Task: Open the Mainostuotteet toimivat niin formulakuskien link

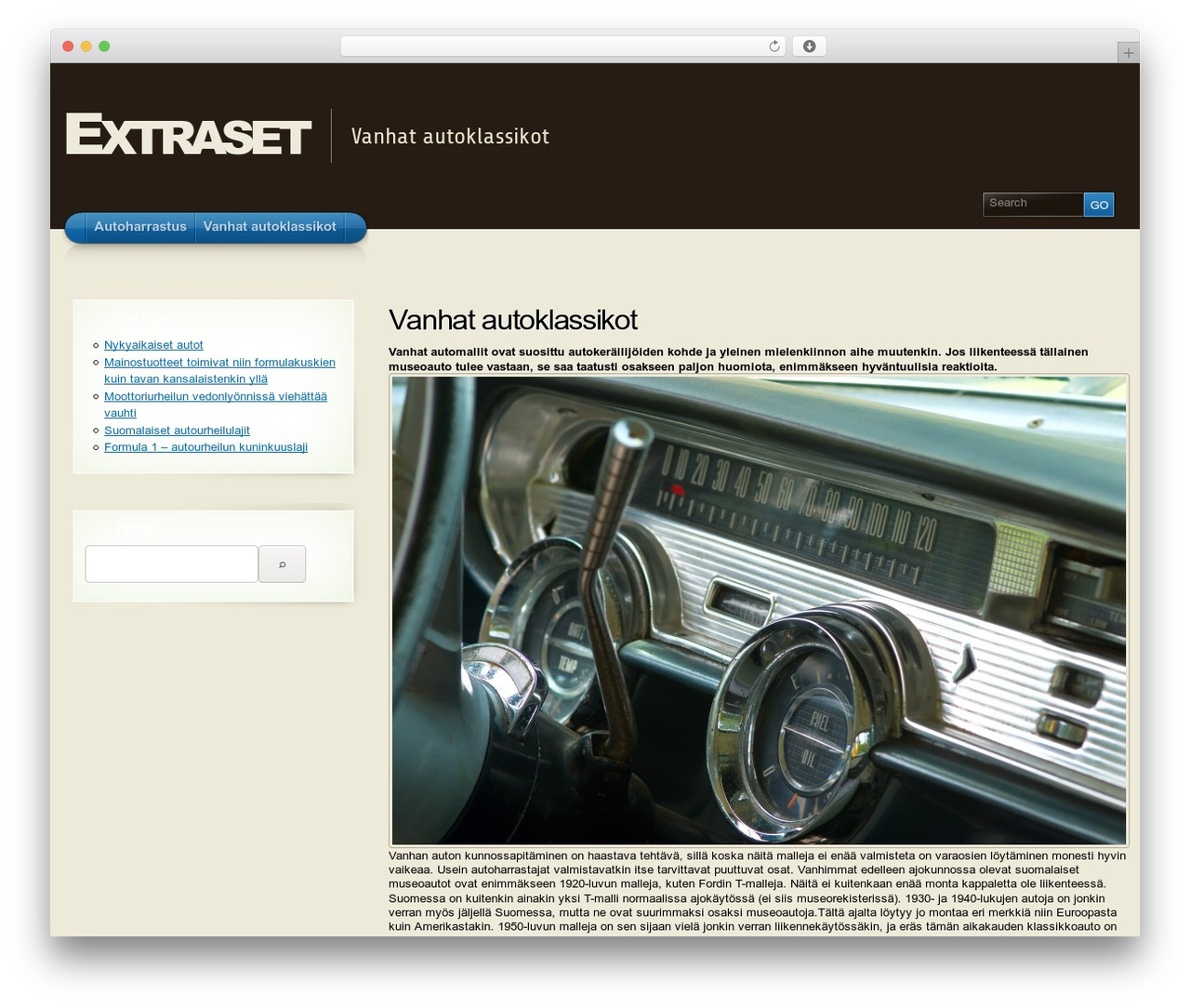Action: click(219, 371)
